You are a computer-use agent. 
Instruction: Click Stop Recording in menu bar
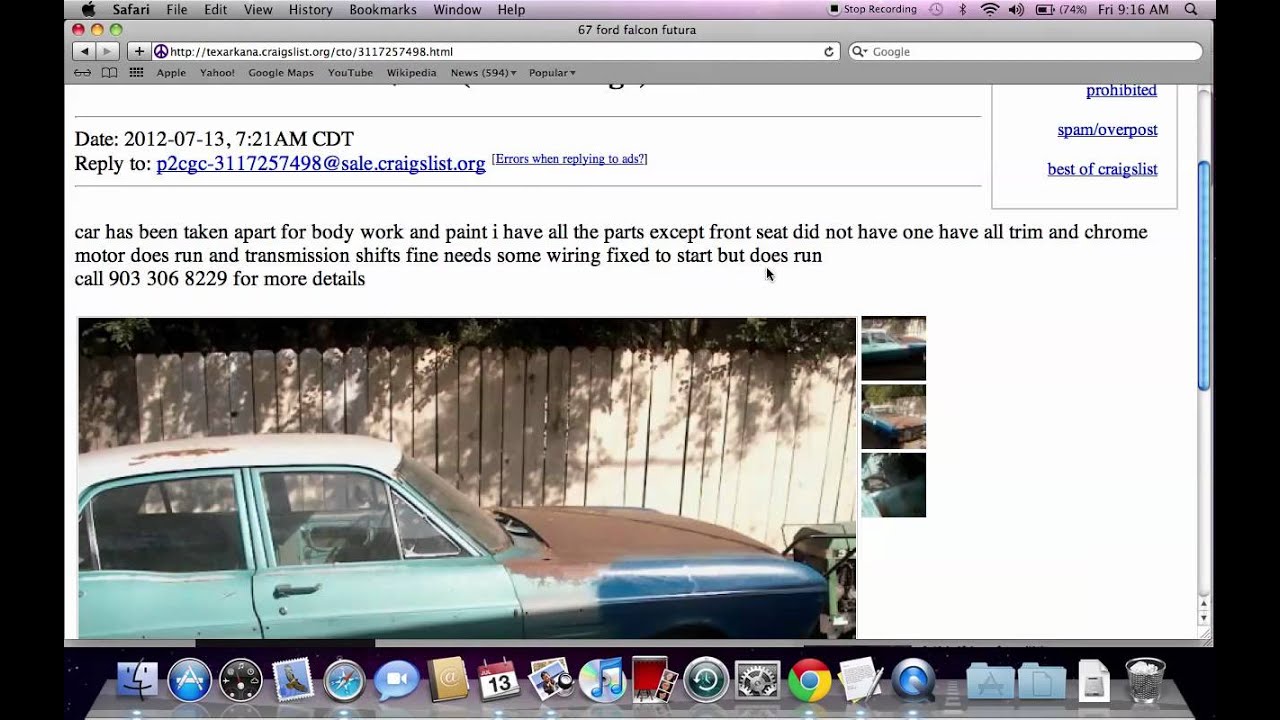pyautogui.click(x=873, y=9)
